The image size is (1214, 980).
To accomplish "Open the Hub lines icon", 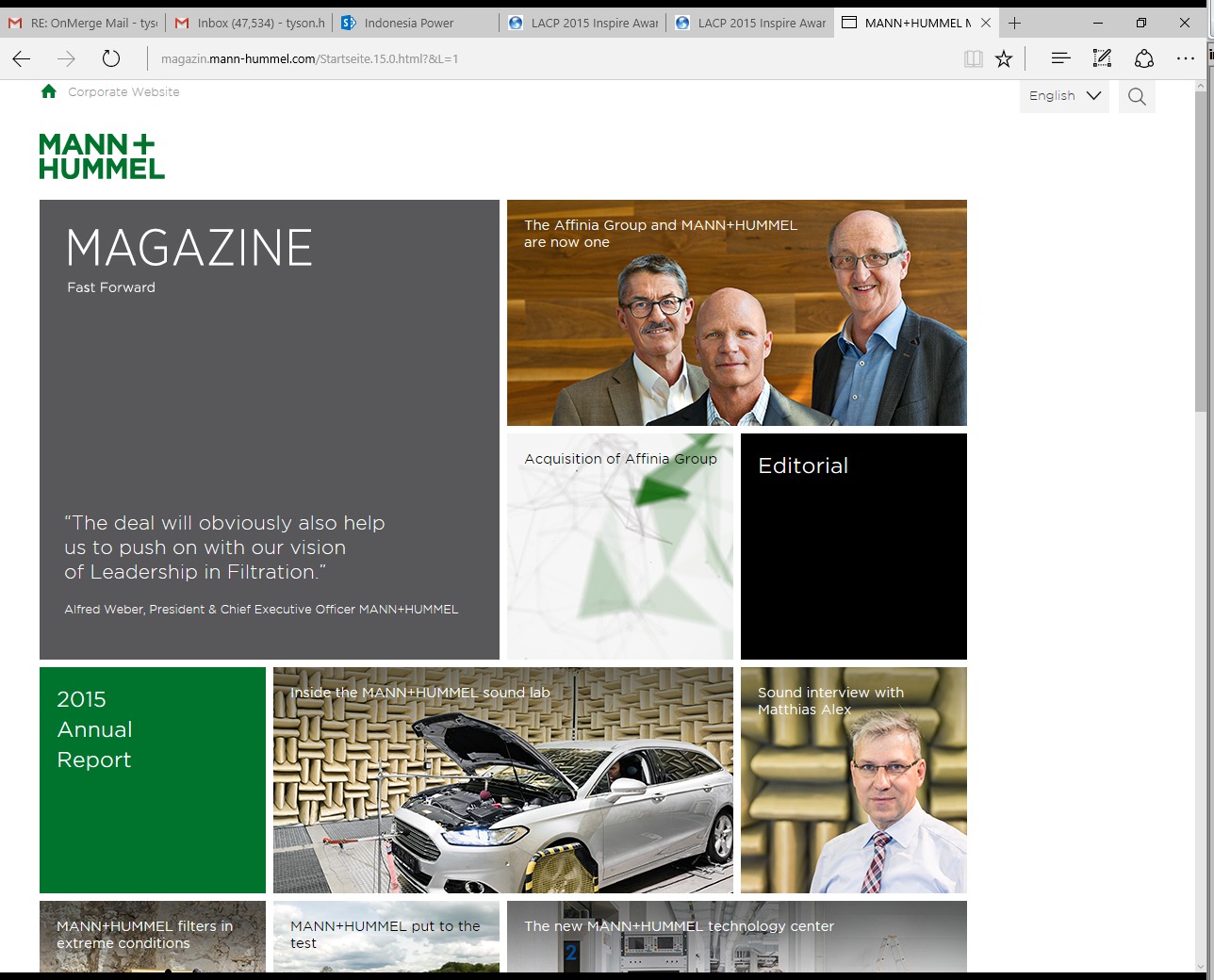I will click(1060, 58).
